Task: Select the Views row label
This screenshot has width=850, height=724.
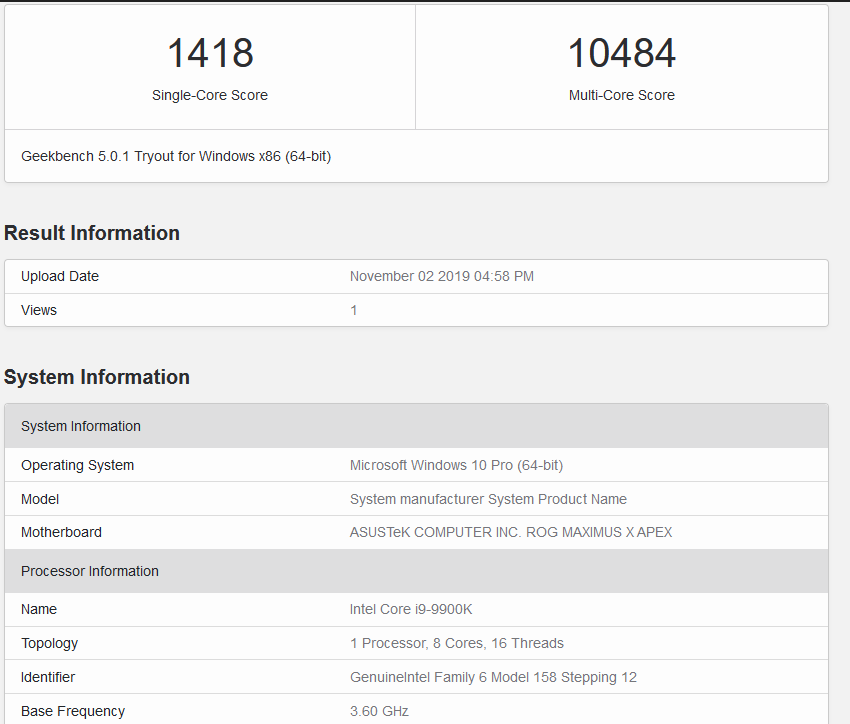Action: (38, 311)
